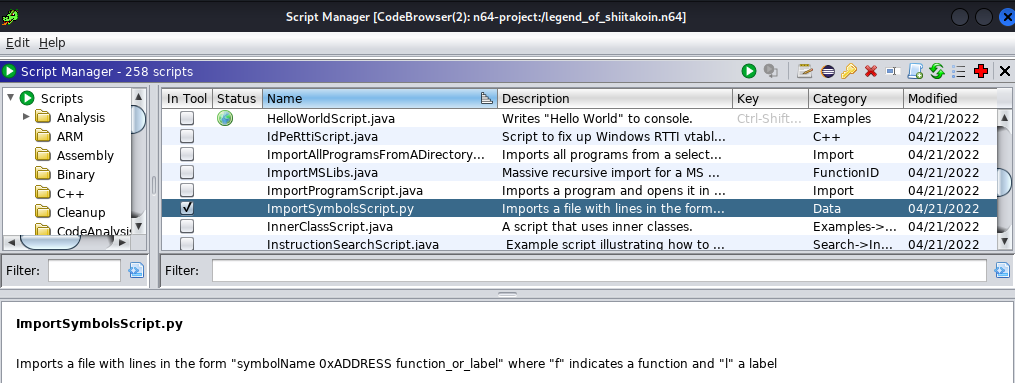Toggle In Tool checkbox for InnerClassScript.java
The width and height of the screenshot is (1015, 383).
coord(187,226)
